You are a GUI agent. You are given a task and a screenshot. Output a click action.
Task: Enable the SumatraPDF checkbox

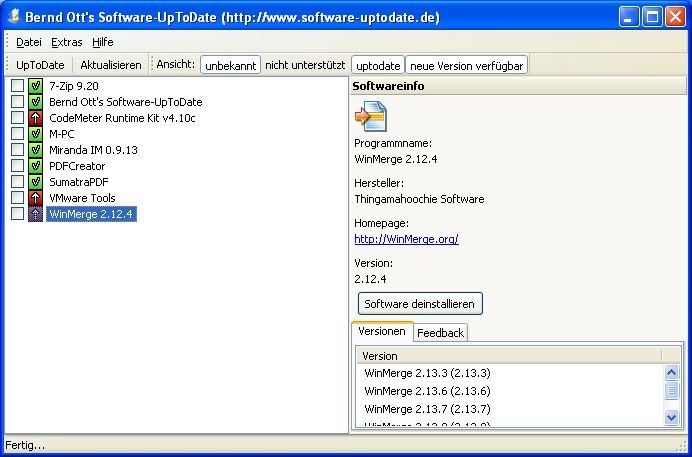pos(17,182)
